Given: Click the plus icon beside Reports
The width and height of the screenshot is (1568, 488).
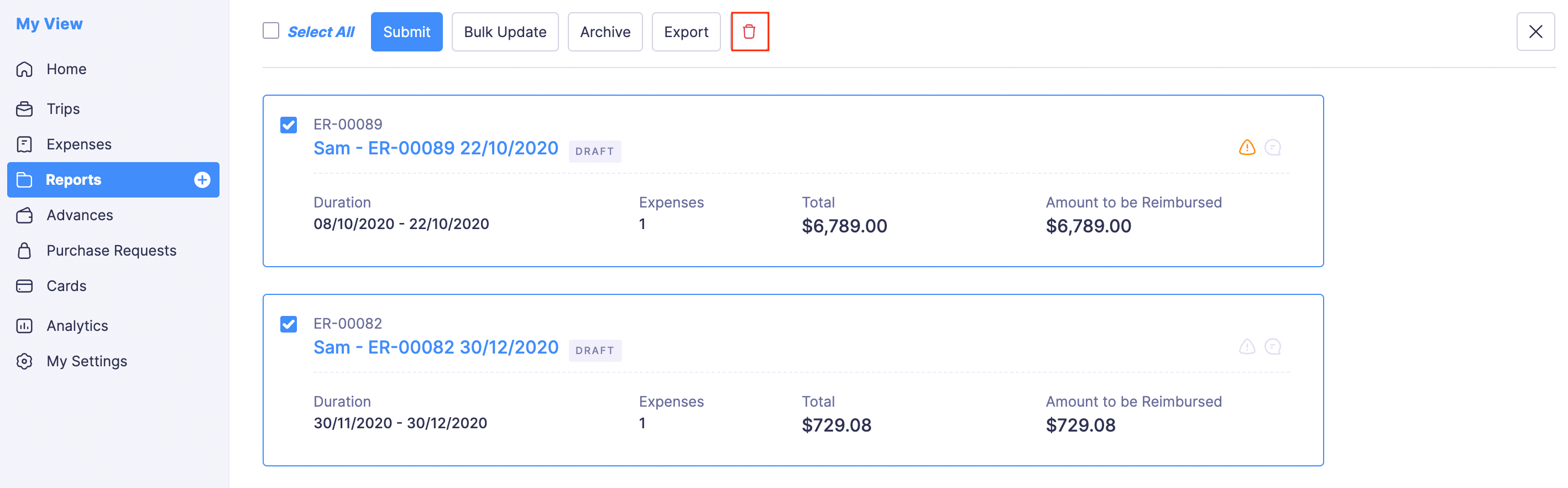Looking at the screenshot, I should coord(202,180).
